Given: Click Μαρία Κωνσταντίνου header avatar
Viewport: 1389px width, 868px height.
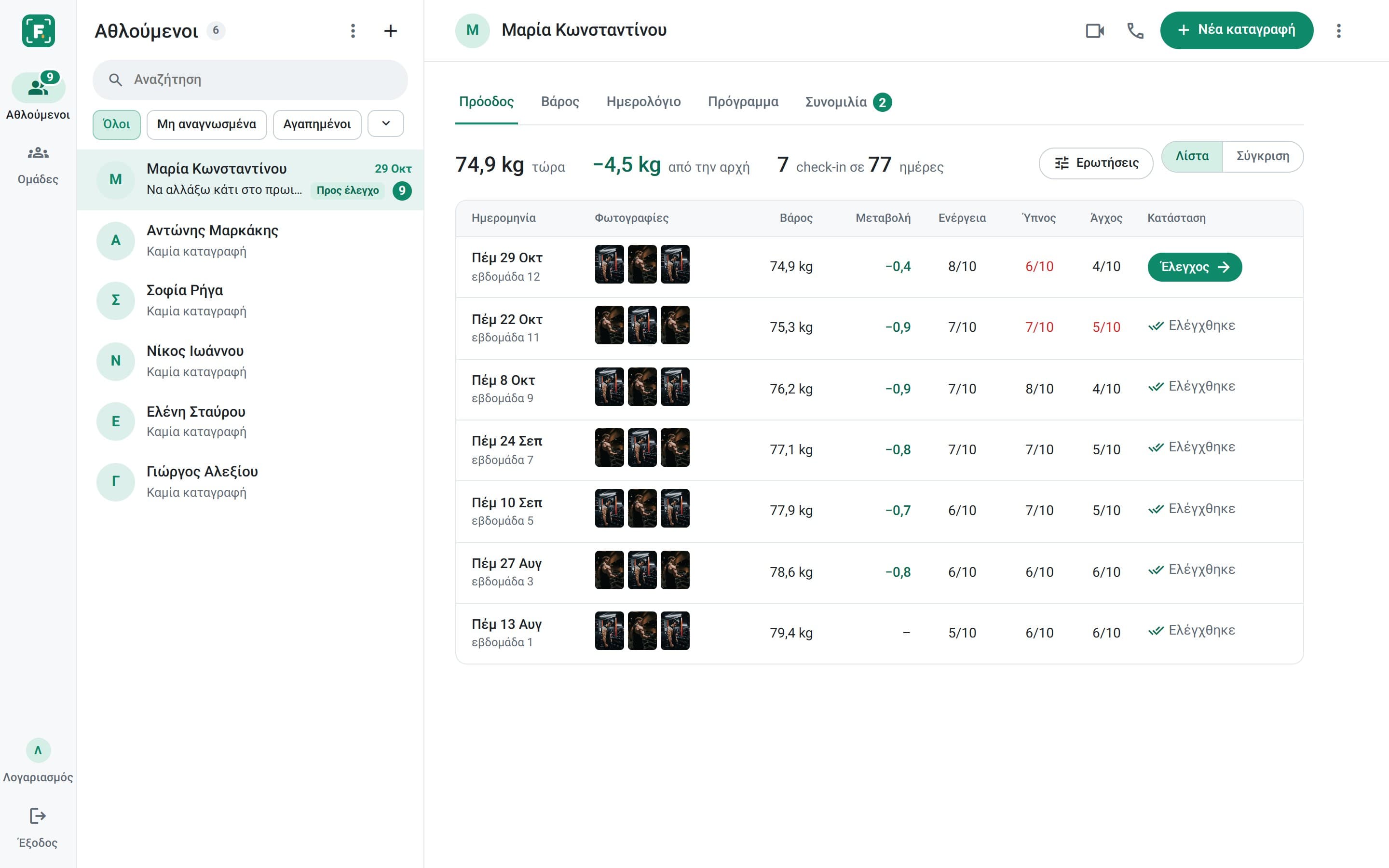Looking at the screenshot, I should [472, 30].
